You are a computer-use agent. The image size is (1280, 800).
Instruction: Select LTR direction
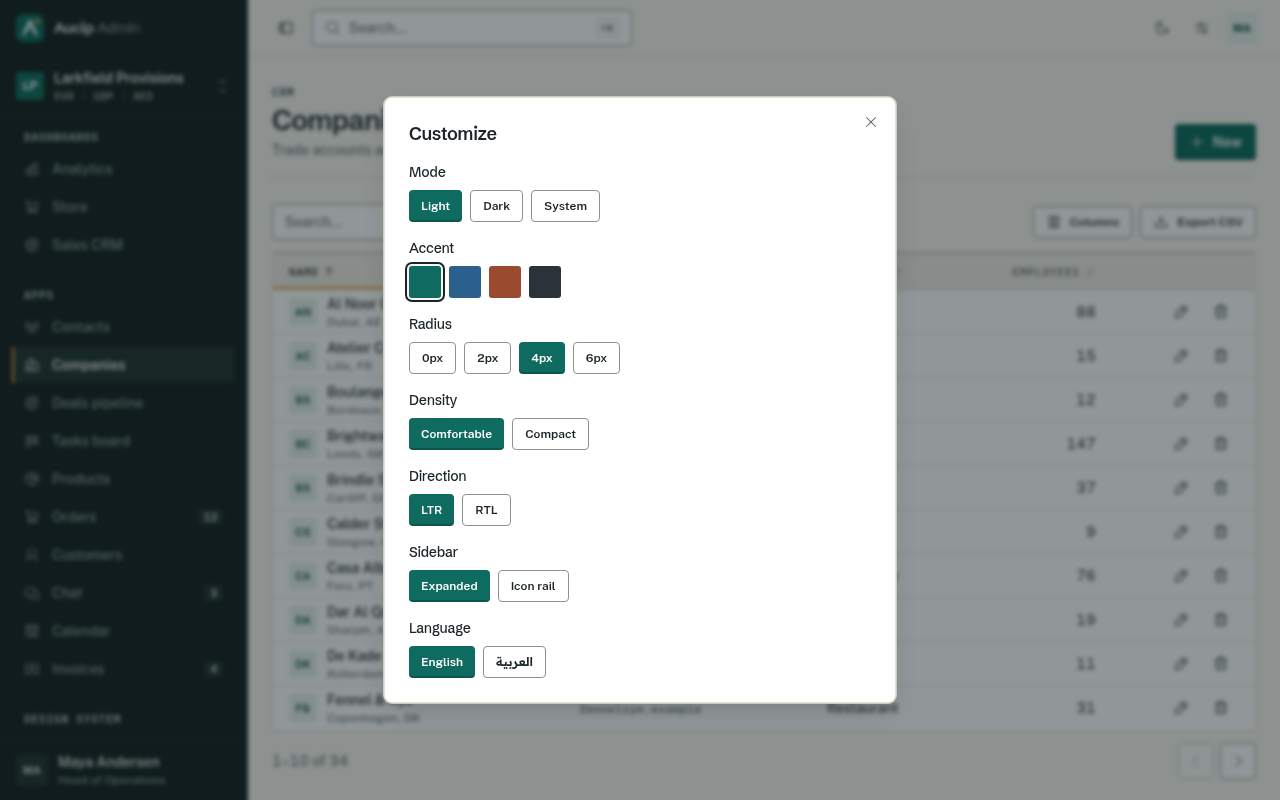tap(431, 510)
